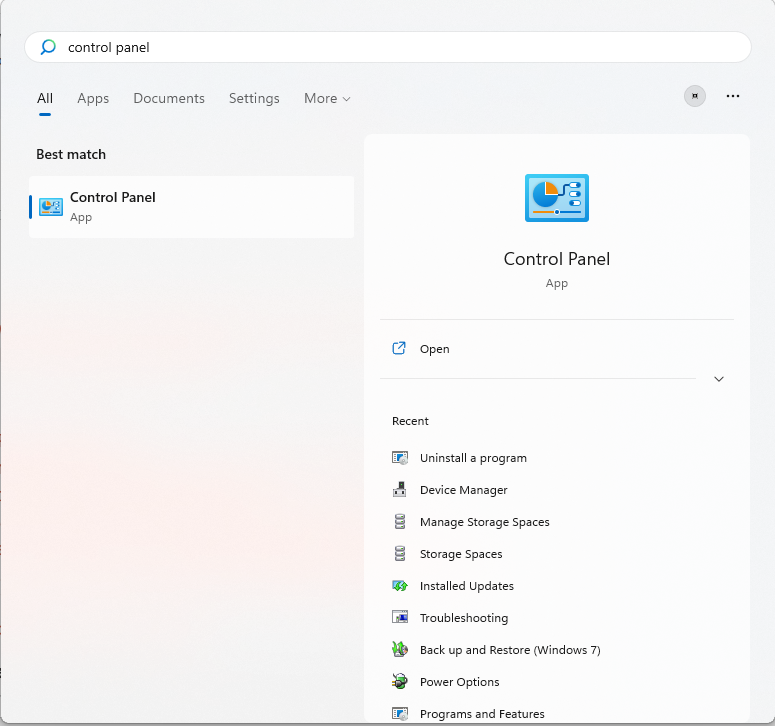
Task: Click the Power Options icon
Action: coord(400,682)
